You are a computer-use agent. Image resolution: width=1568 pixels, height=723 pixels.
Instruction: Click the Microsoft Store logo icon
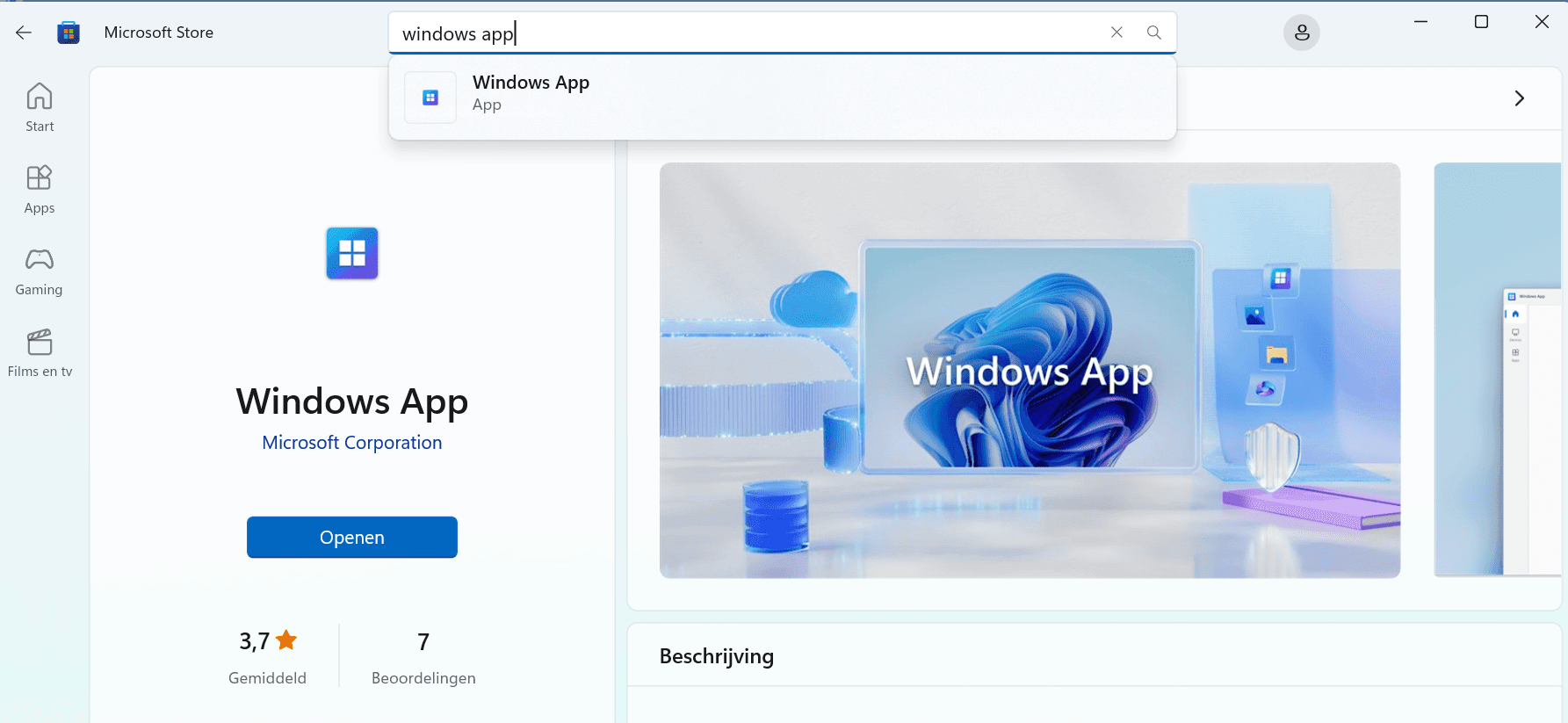[69, 33]
